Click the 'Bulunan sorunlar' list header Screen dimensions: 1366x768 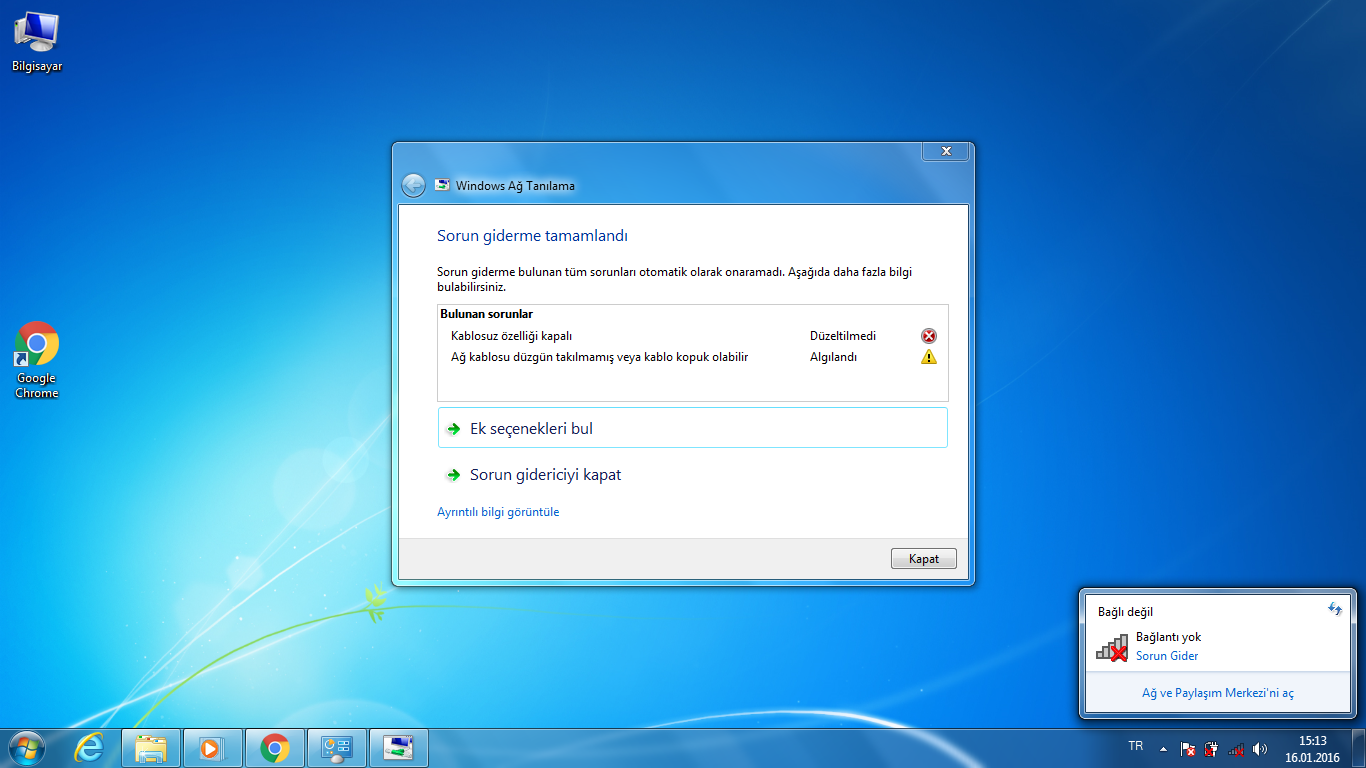click(x=486, y=314)
